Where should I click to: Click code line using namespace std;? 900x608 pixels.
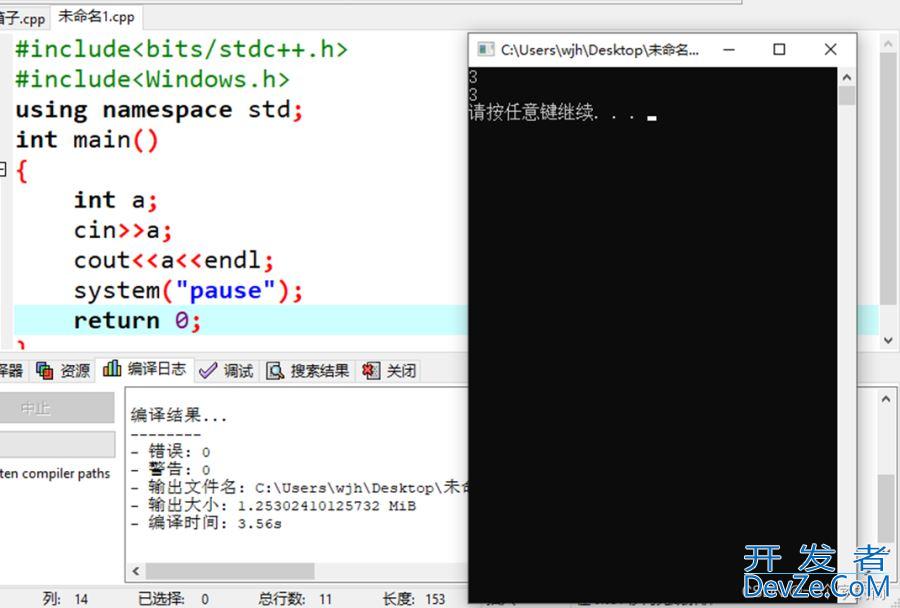159,109
